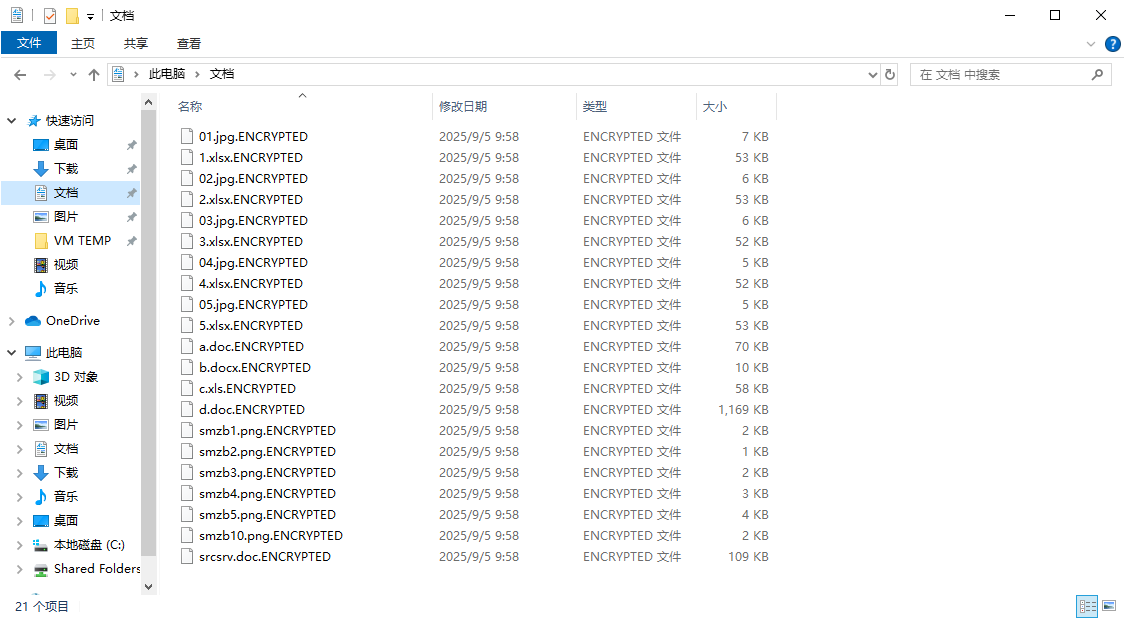
Task: Click 此电脑 in the address breadcrumb
Action: [x=167, y=74]
